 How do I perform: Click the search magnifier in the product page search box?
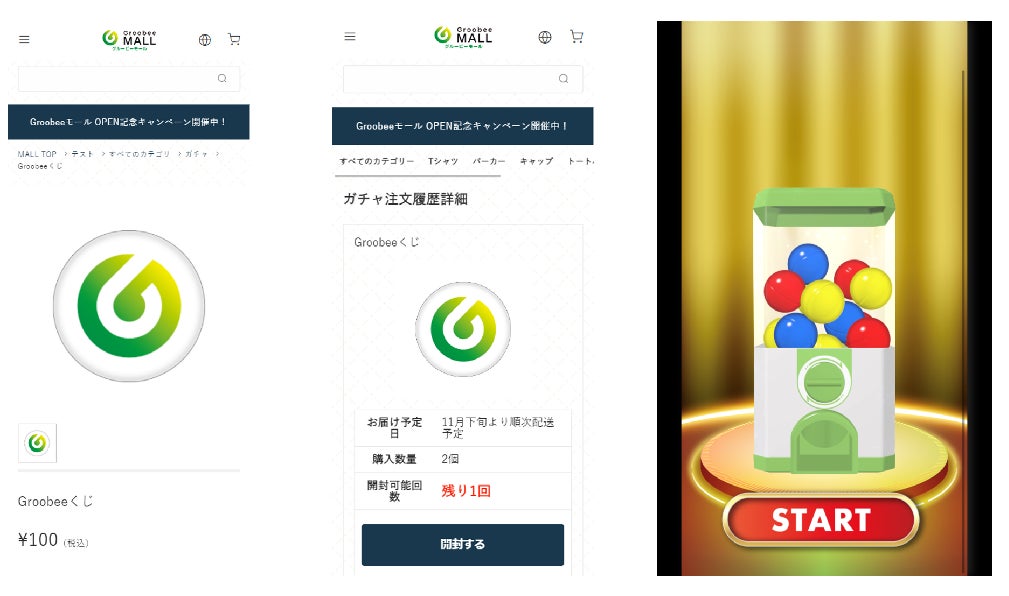222,79
